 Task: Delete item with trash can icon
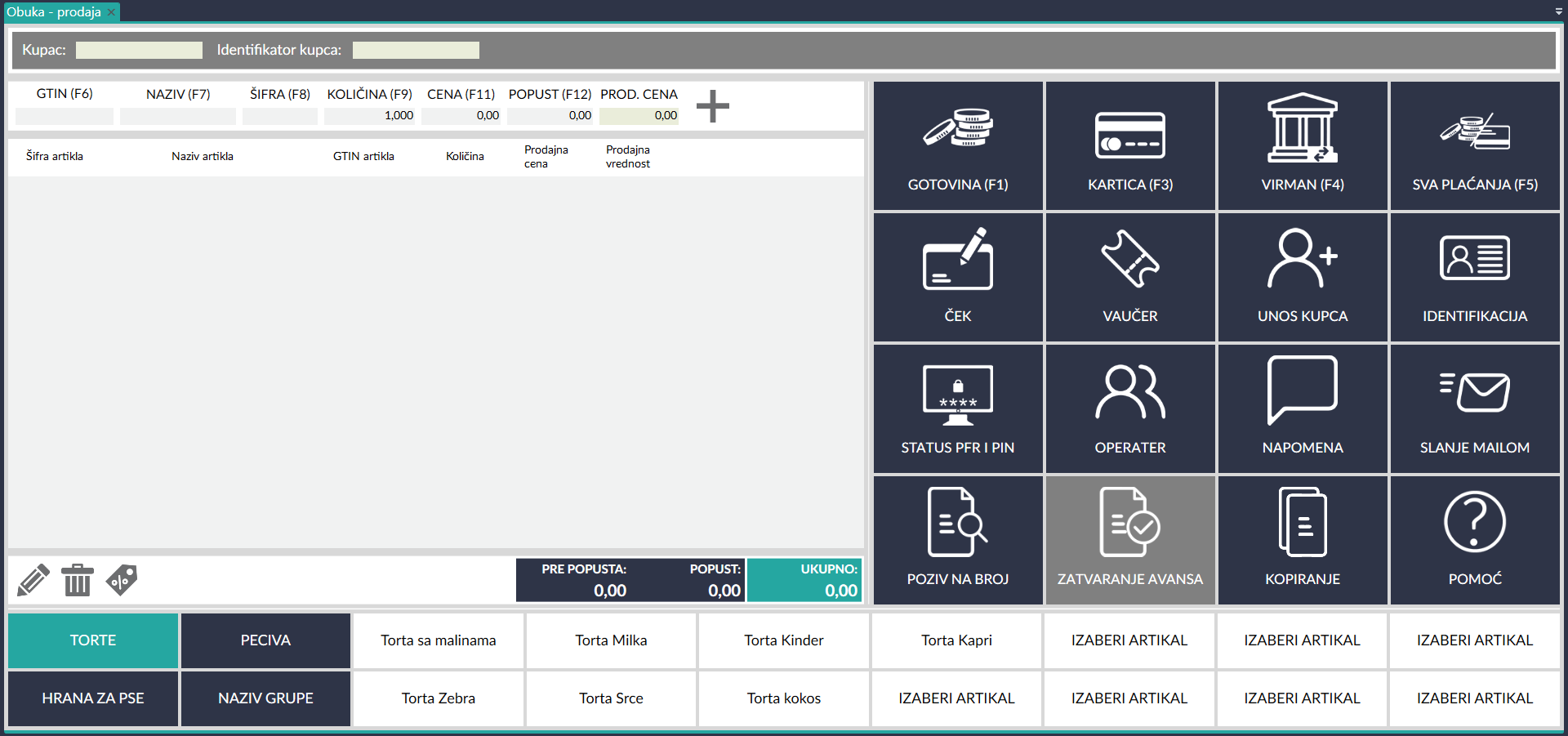[x=78, y=580]
